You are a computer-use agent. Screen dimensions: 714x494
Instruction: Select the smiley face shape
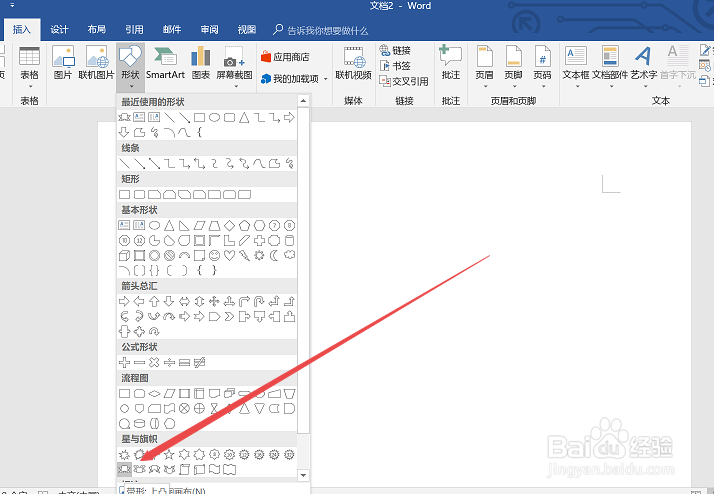pos(214,256)
